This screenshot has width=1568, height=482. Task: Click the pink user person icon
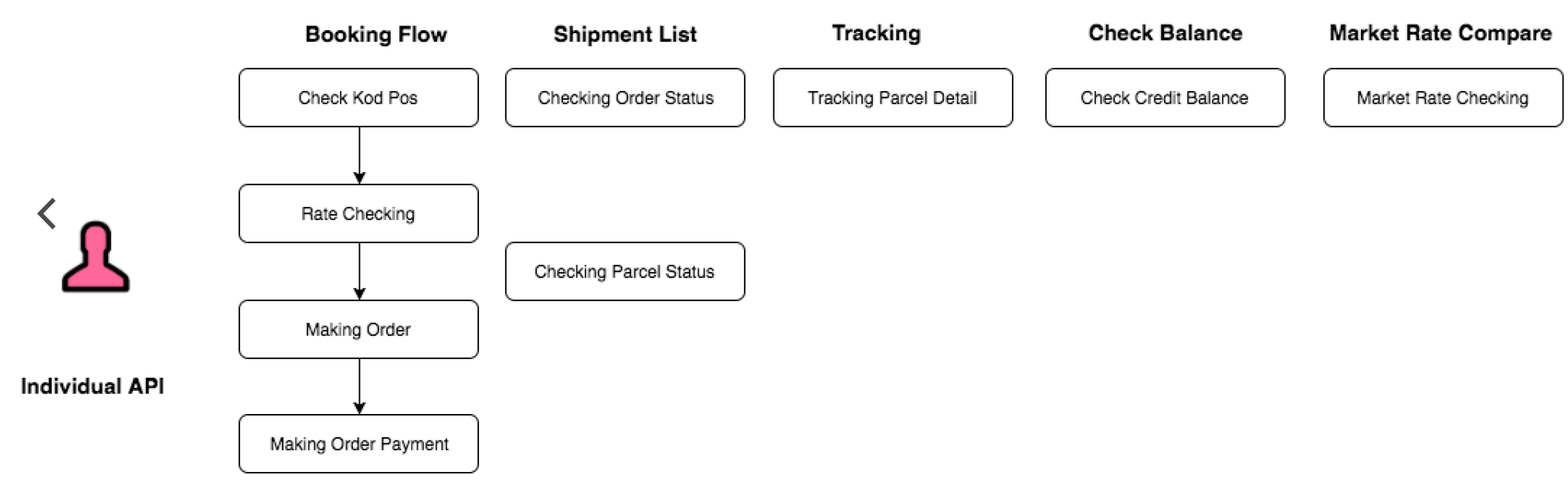click(96, 257)
